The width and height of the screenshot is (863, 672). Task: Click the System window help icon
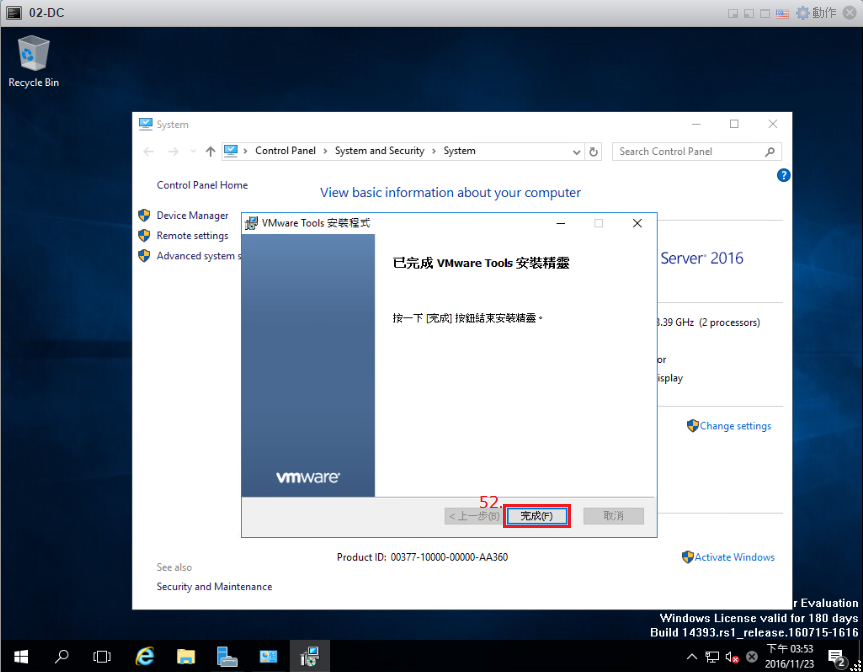[x=783, y=176]
